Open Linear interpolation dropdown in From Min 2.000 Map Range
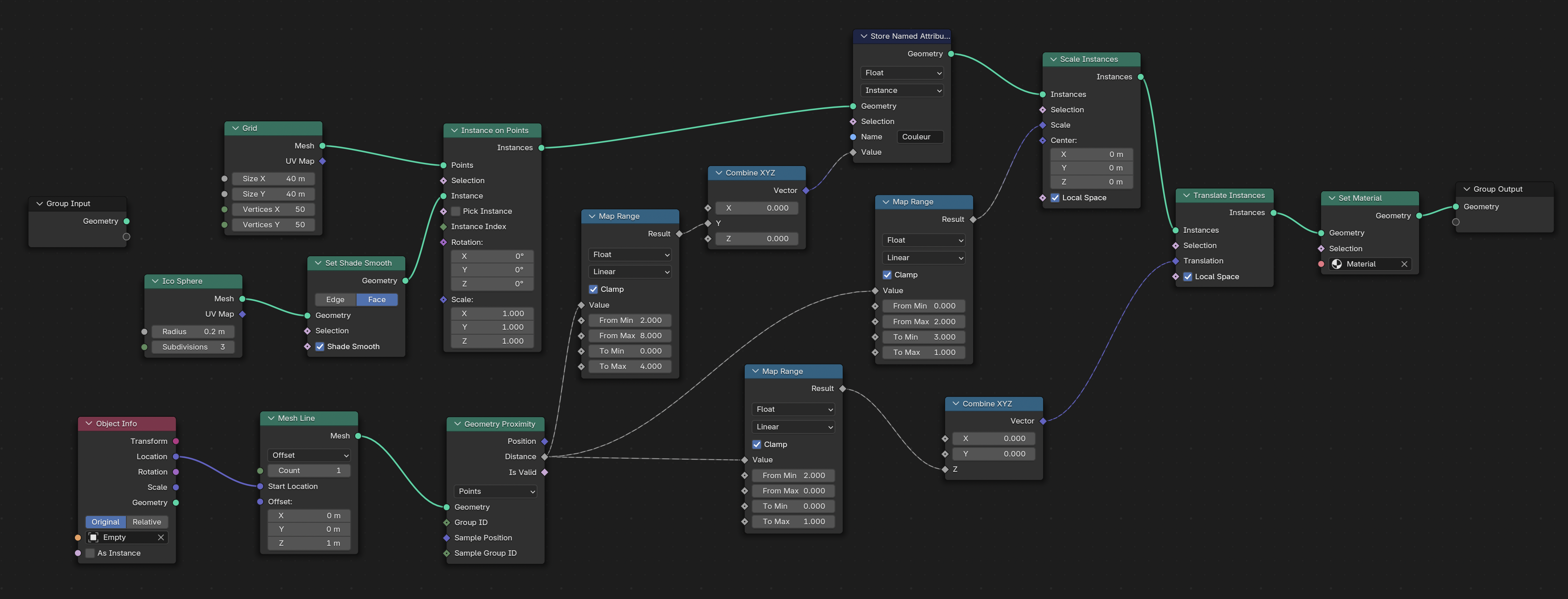The width and height of the screenshot is (1568, 599). pyautogui.click(x=630, y=272)
